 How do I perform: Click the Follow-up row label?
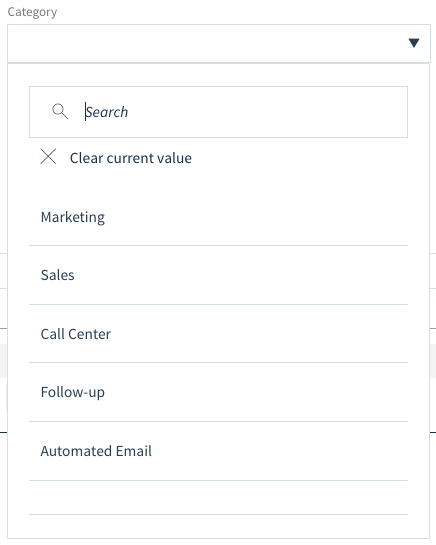73,392
